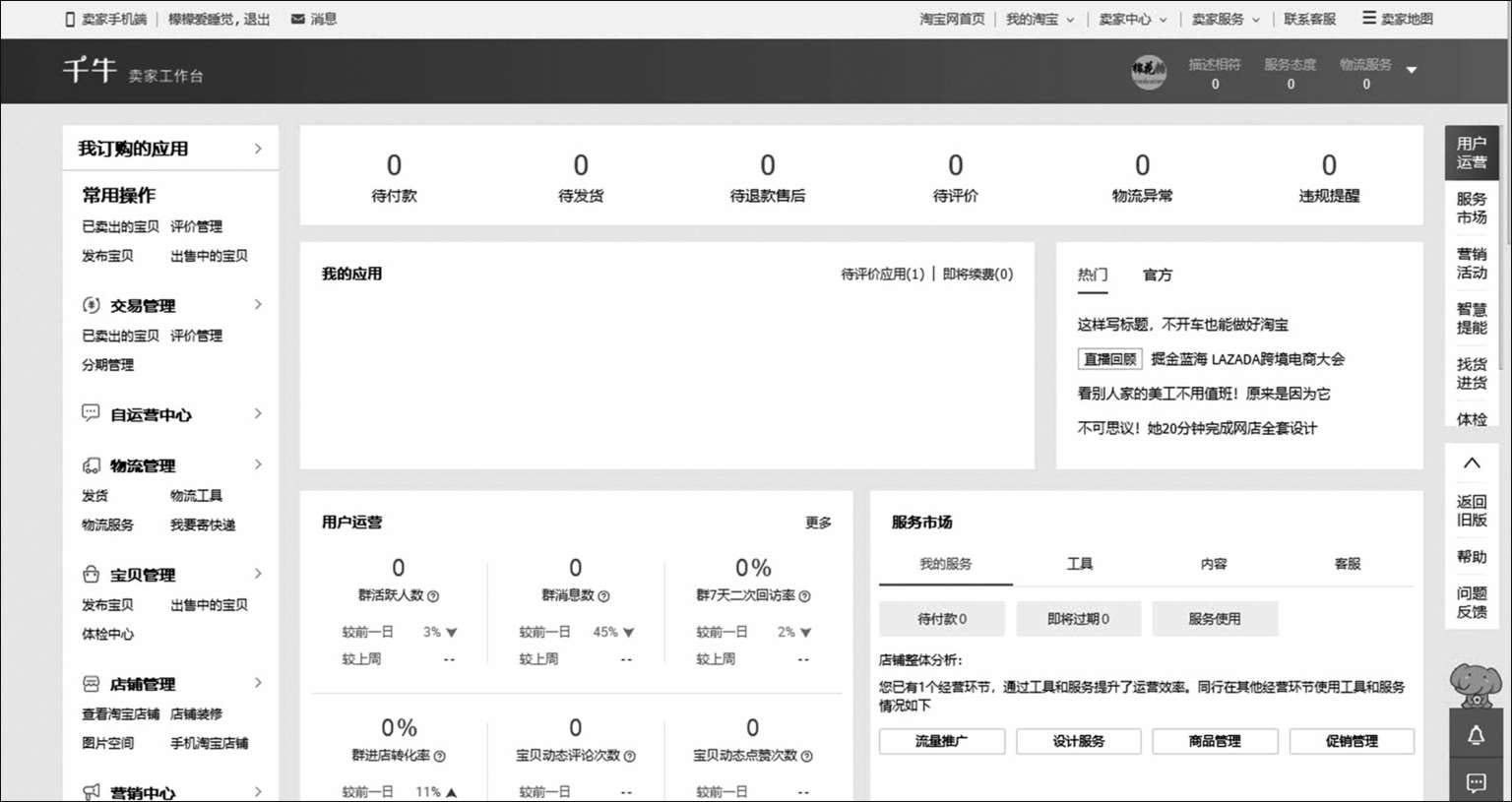Expand the 交易管理 section
Image resolution: width=1512 pixels, height=802 pixels.
[x=258, y=305]
